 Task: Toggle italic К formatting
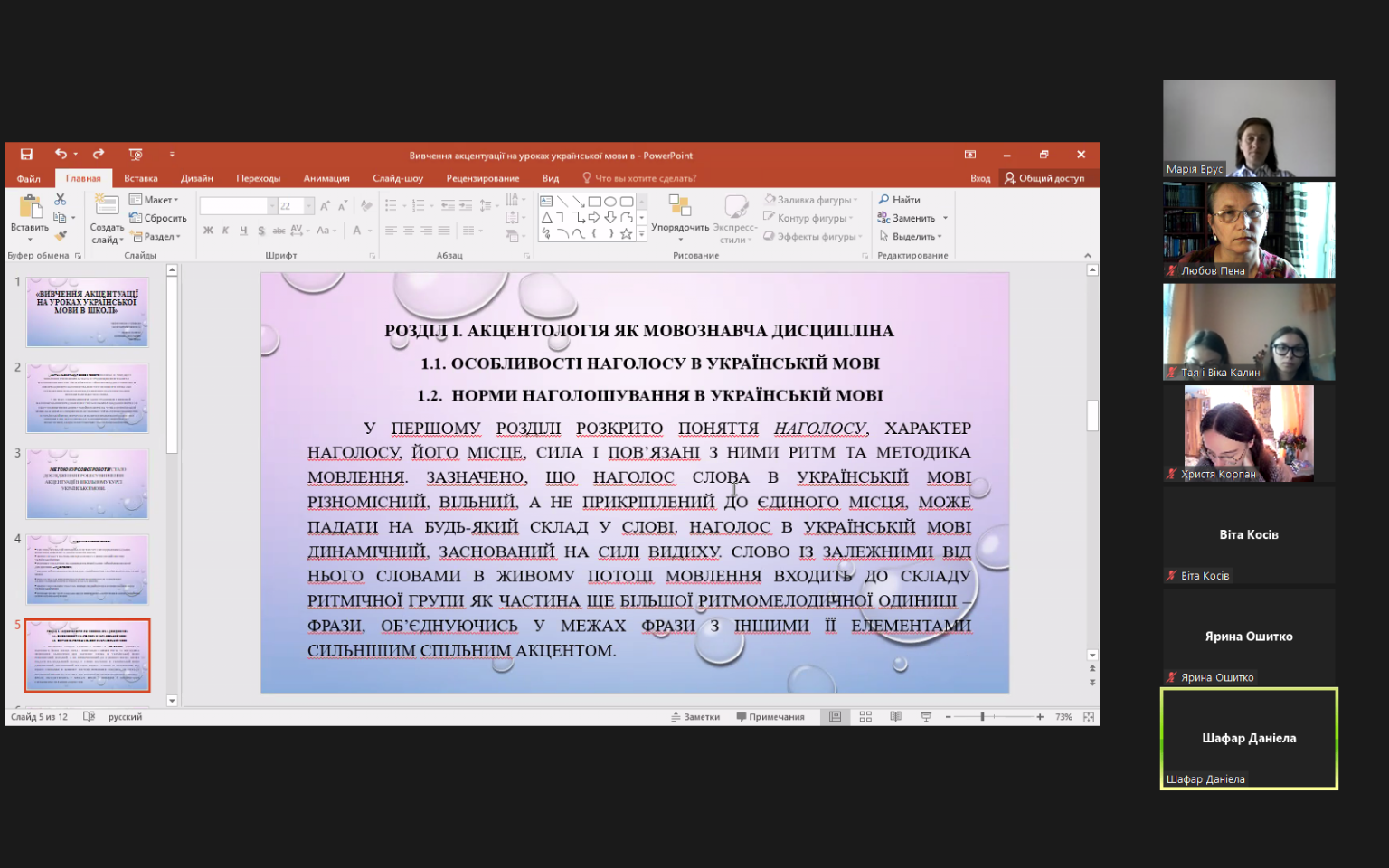coord(225,231)
